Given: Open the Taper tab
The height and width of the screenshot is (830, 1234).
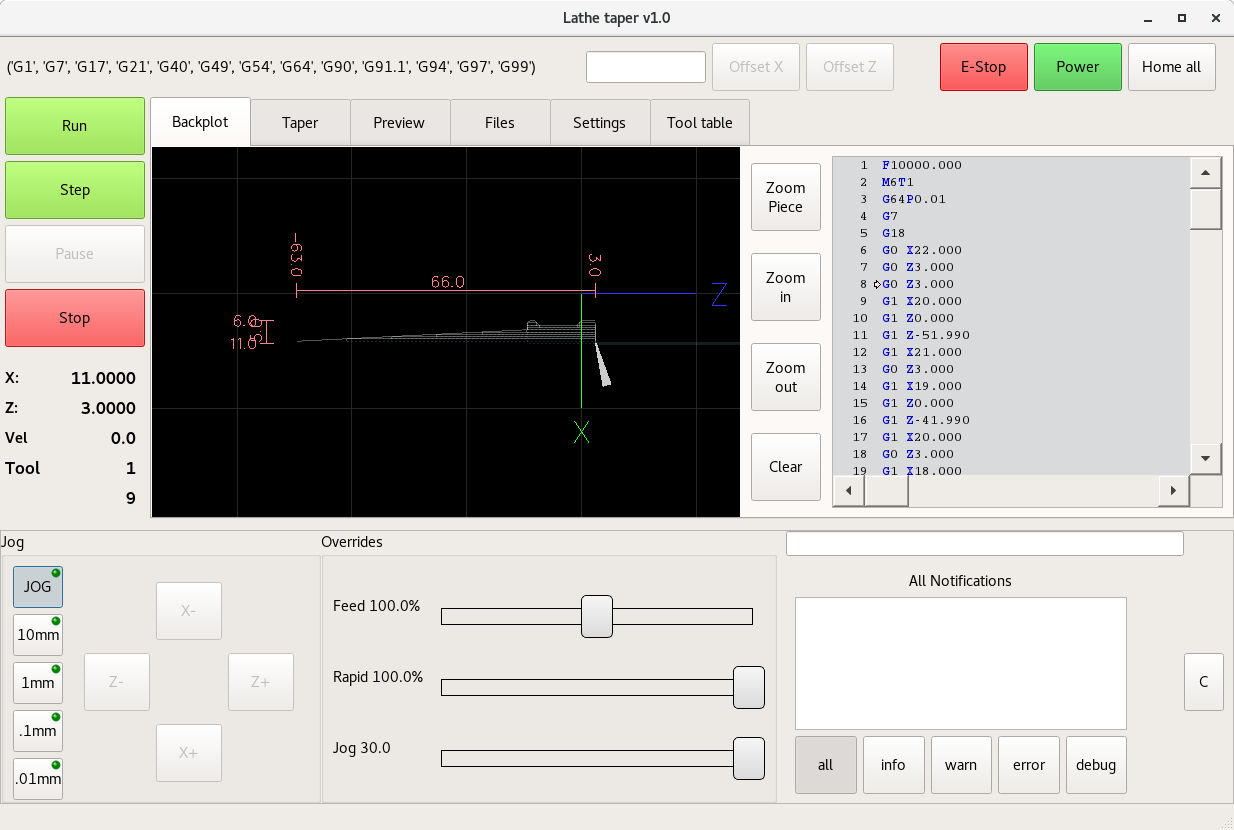Looking at the screenshot, I should pyautogui.click(x=300, y=123).
